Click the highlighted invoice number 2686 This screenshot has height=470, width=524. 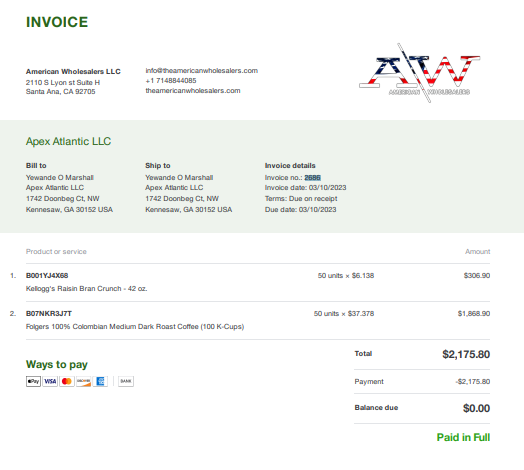[312, 178]
